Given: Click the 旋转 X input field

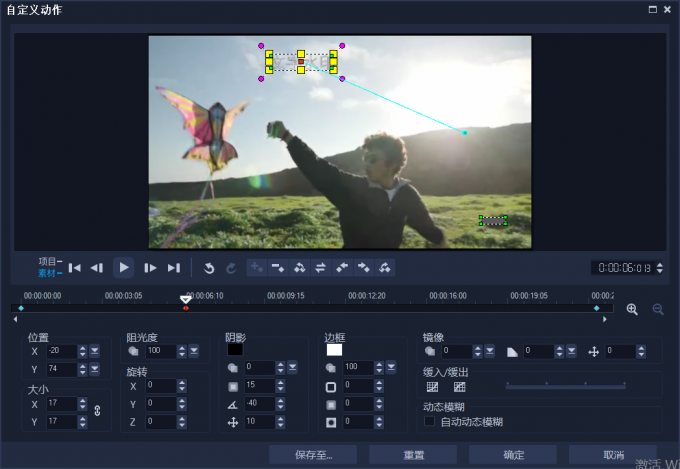Looking at the screenshot, I should point(160,385).
